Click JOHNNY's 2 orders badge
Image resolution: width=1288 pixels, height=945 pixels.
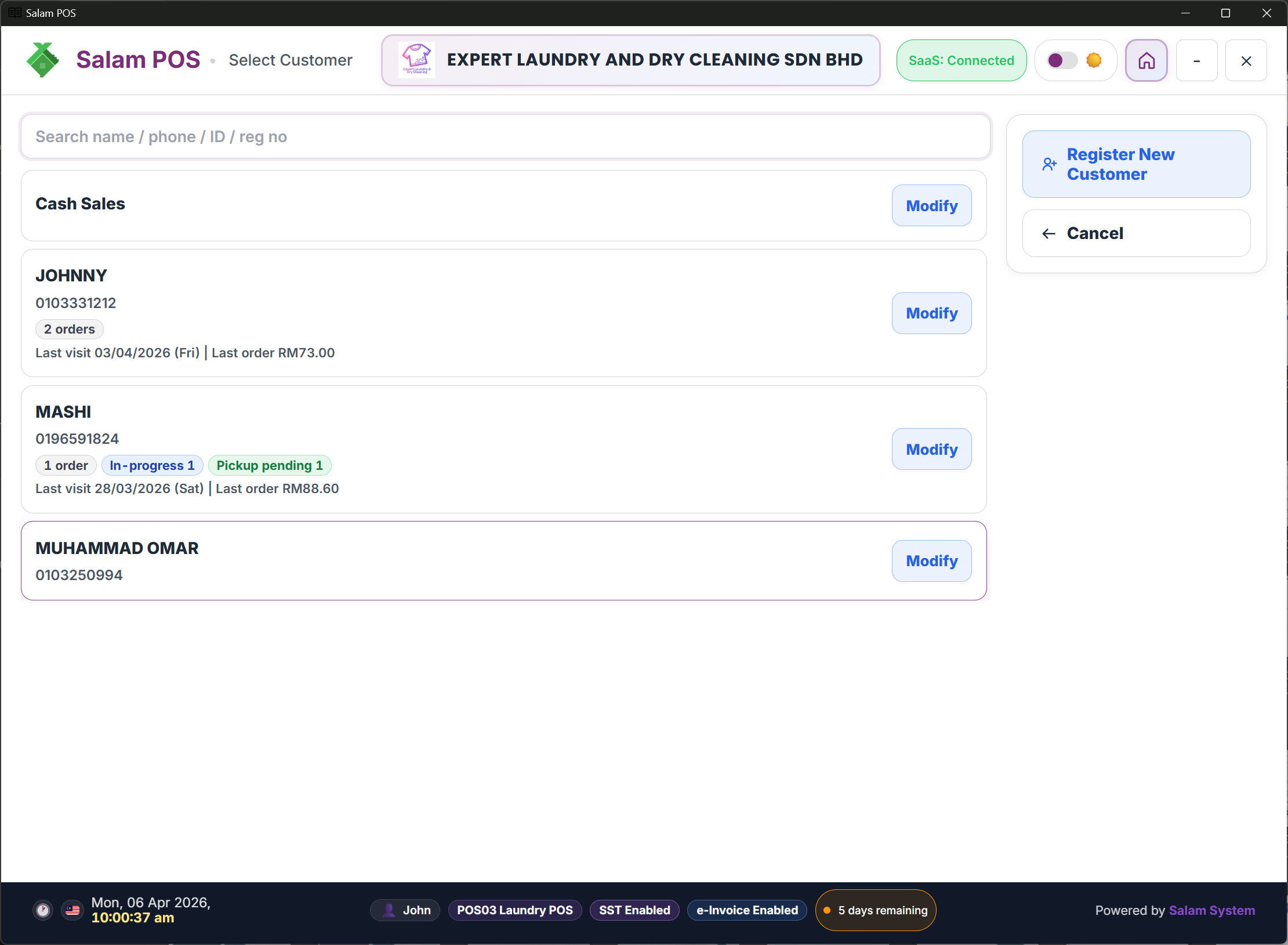coord(70,329)
